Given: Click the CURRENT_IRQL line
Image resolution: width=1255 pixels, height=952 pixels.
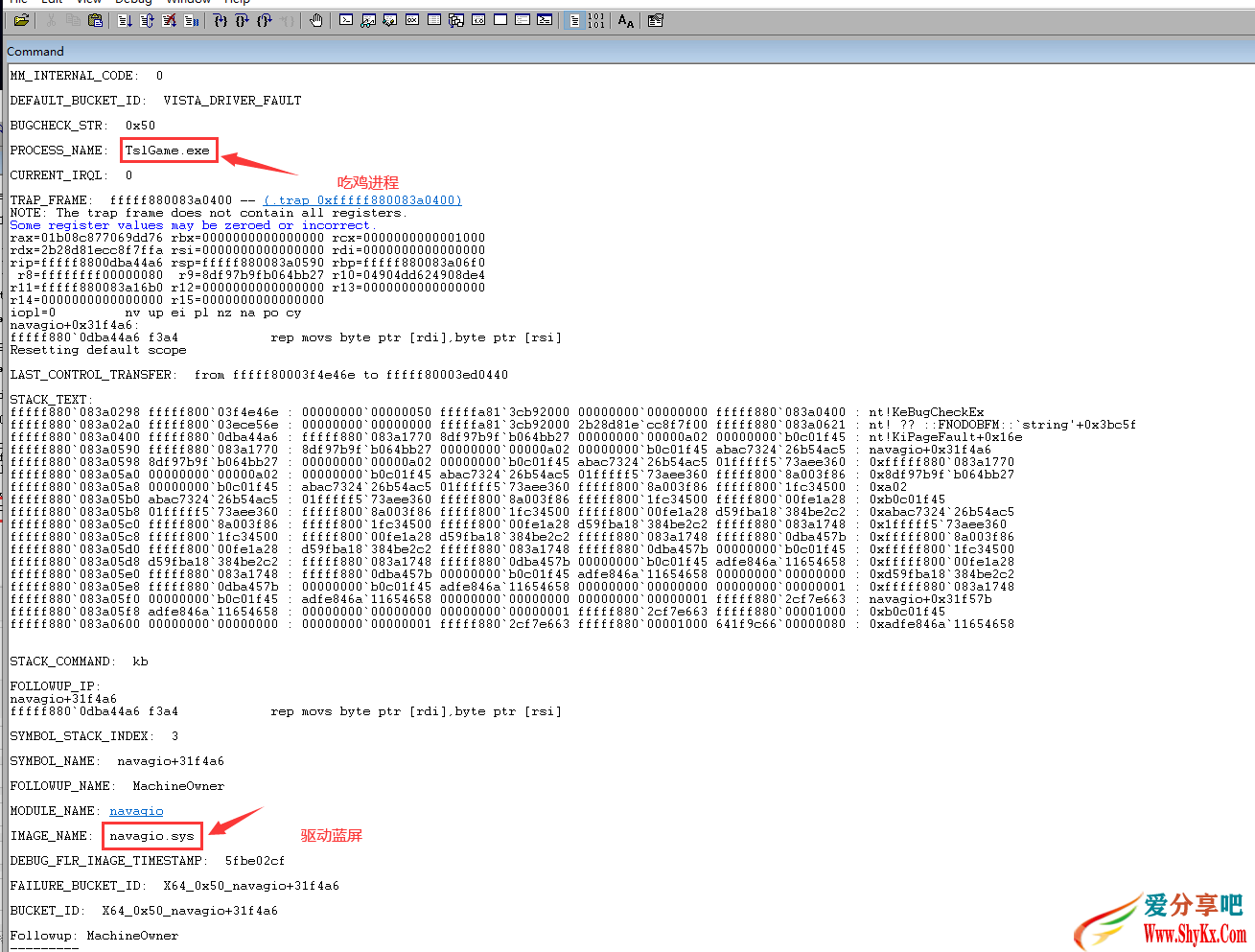Looking at the screenshot, I should tap(71, 175).
